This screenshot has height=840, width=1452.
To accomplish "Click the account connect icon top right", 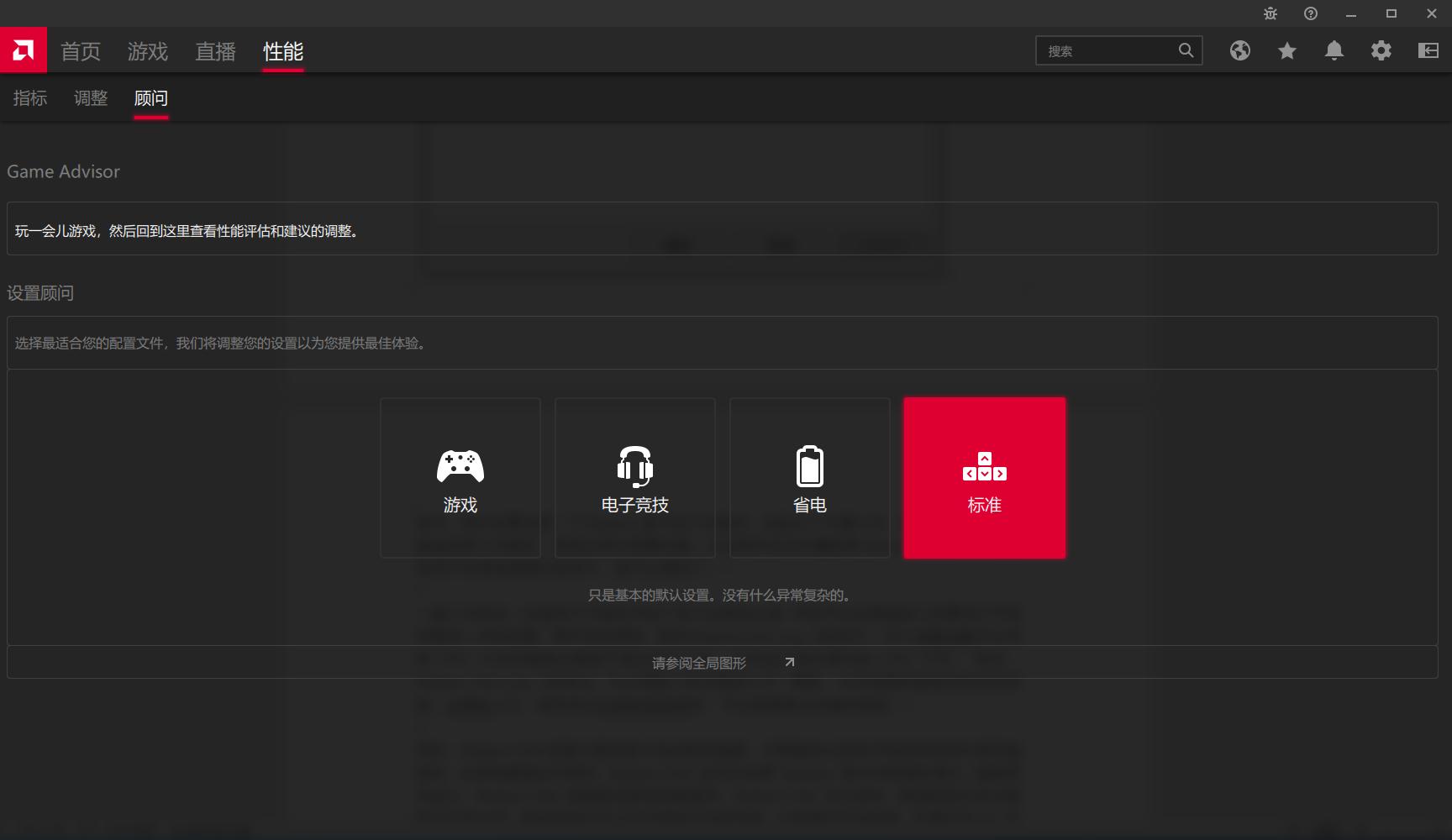I will click(1428, 50).
